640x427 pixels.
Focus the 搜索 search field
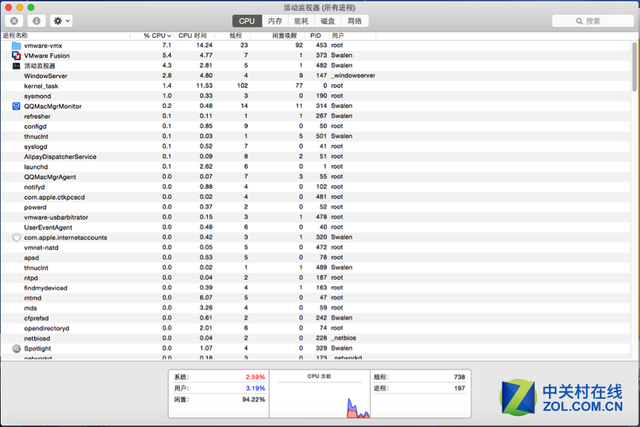click(x=593, y=21)
